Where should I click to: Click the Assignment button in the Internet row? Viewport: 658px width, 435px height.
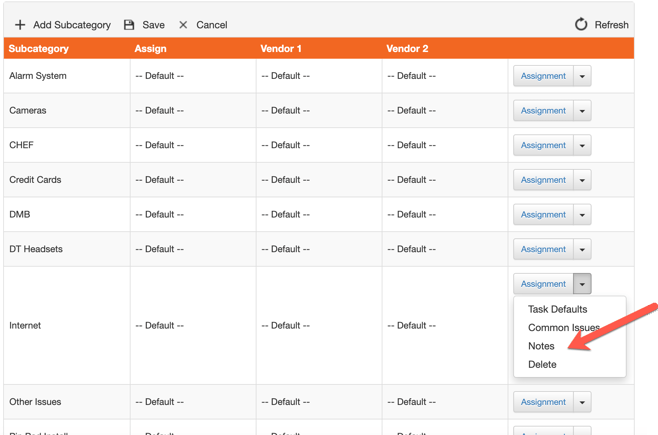pos(543,284)
